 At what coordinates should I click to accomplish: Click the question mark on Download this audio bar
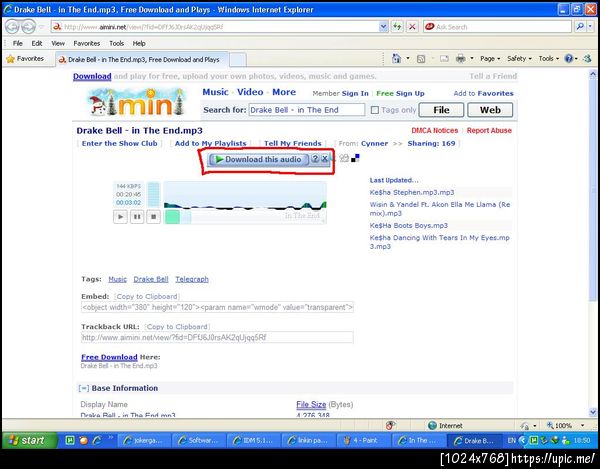point(315,159)
